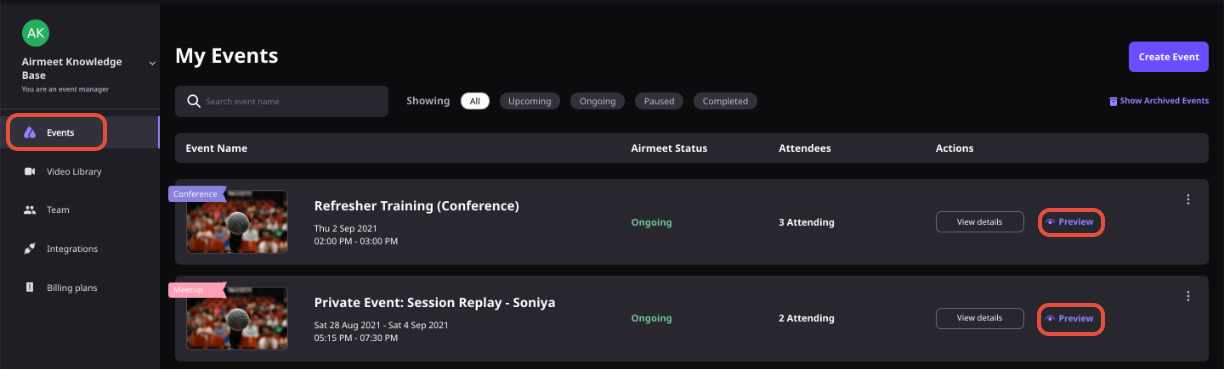
Task: Filter events by Upcoming
Action: tap(529, 101)
